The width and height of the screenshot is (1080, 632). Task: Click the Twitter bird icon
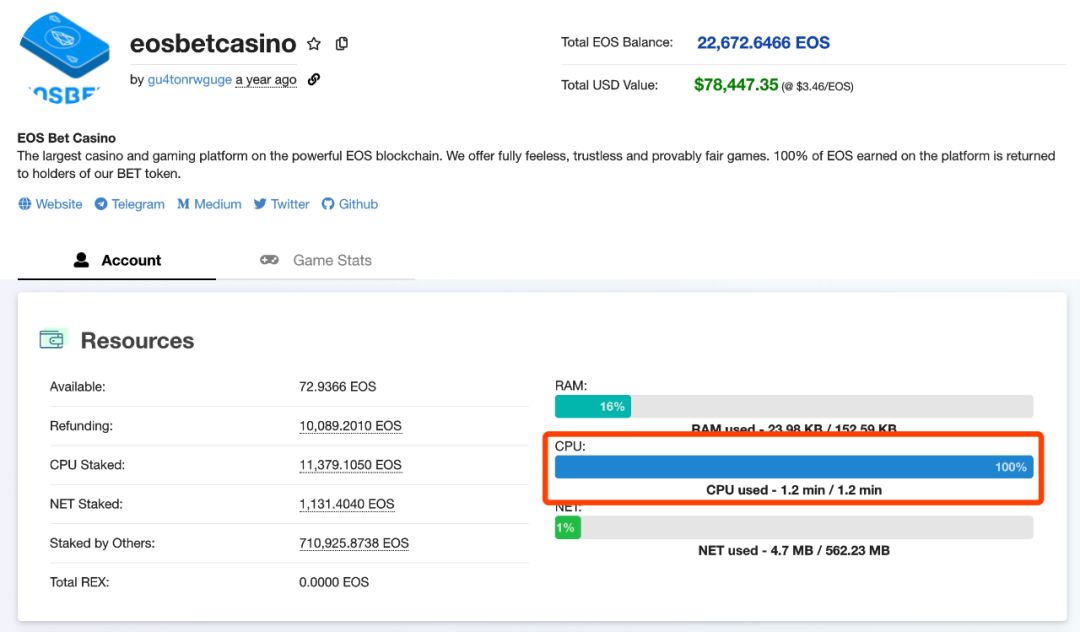click(x=260, y=204)
